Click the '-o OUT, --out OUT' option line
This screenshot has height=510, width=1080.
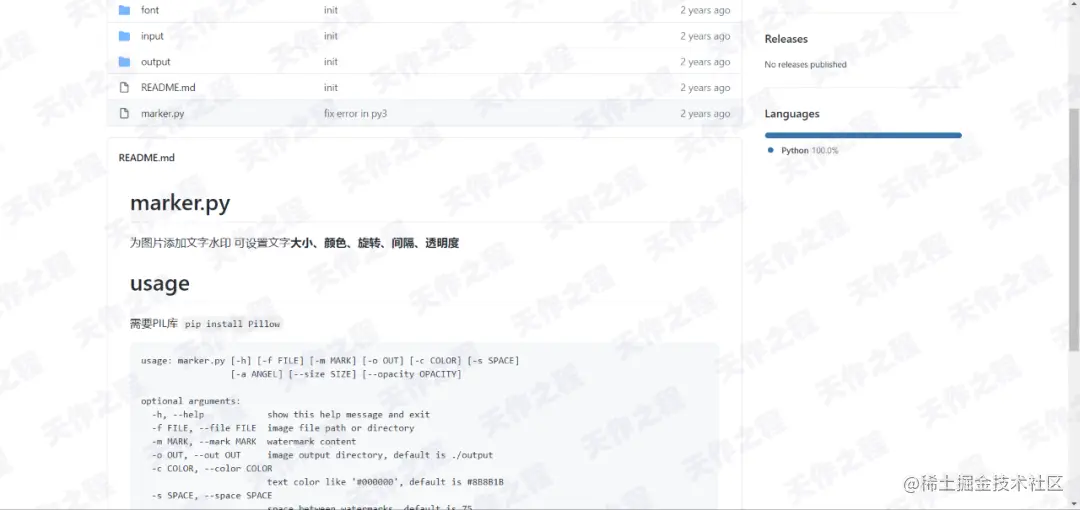click(322, 456)
